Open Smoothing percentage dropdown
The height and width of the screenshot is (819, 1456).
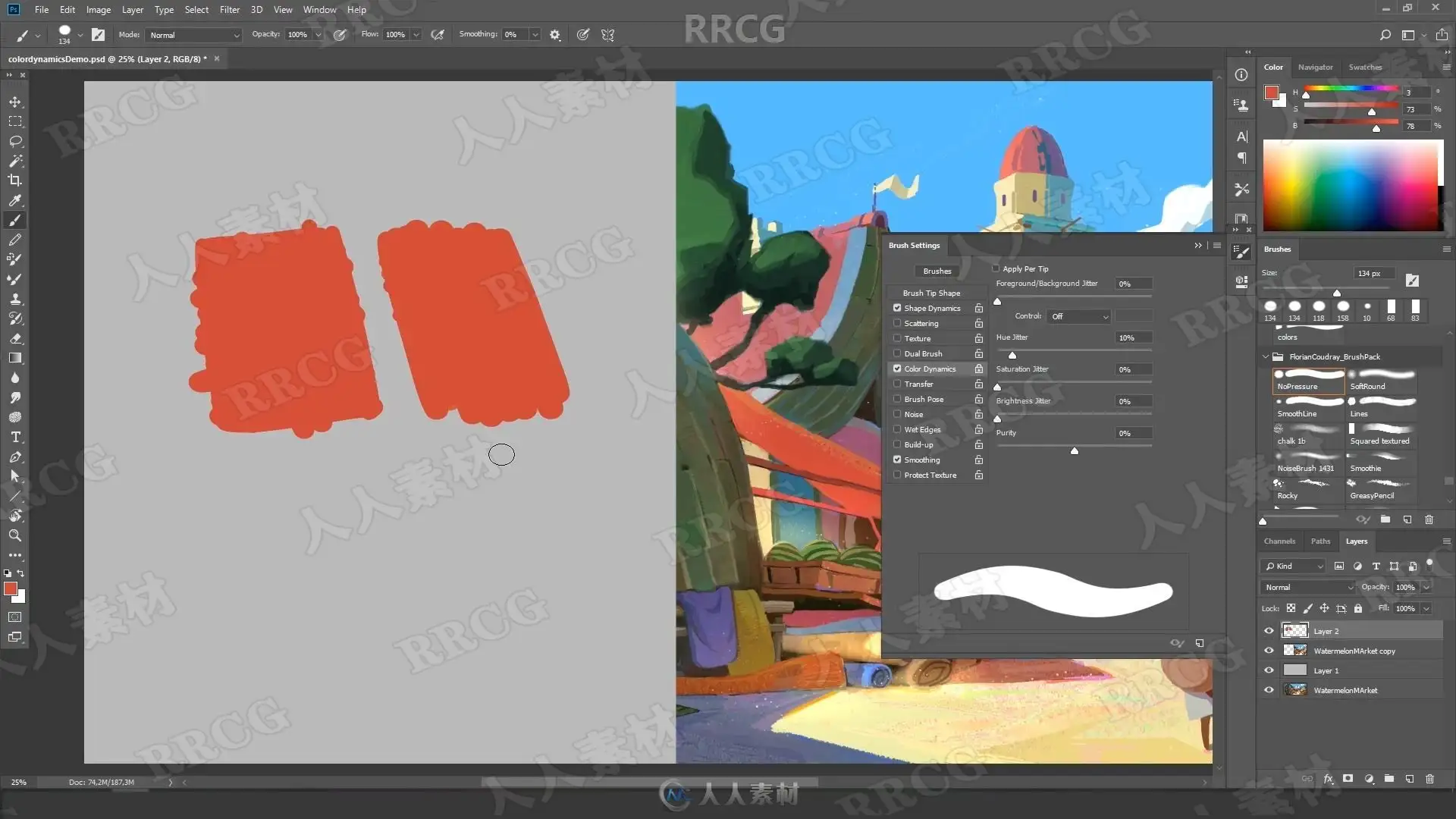point(535,35)
